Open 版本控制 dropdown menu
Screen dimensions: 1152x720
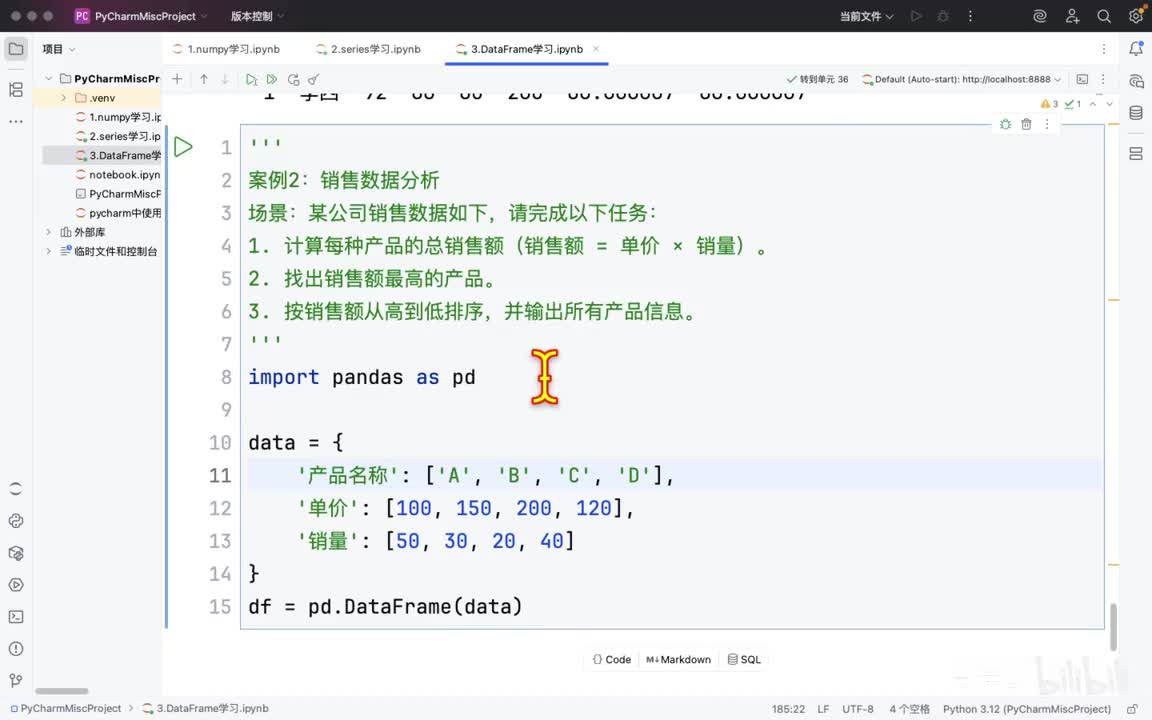pyautogui.click(x=257, y=16)
